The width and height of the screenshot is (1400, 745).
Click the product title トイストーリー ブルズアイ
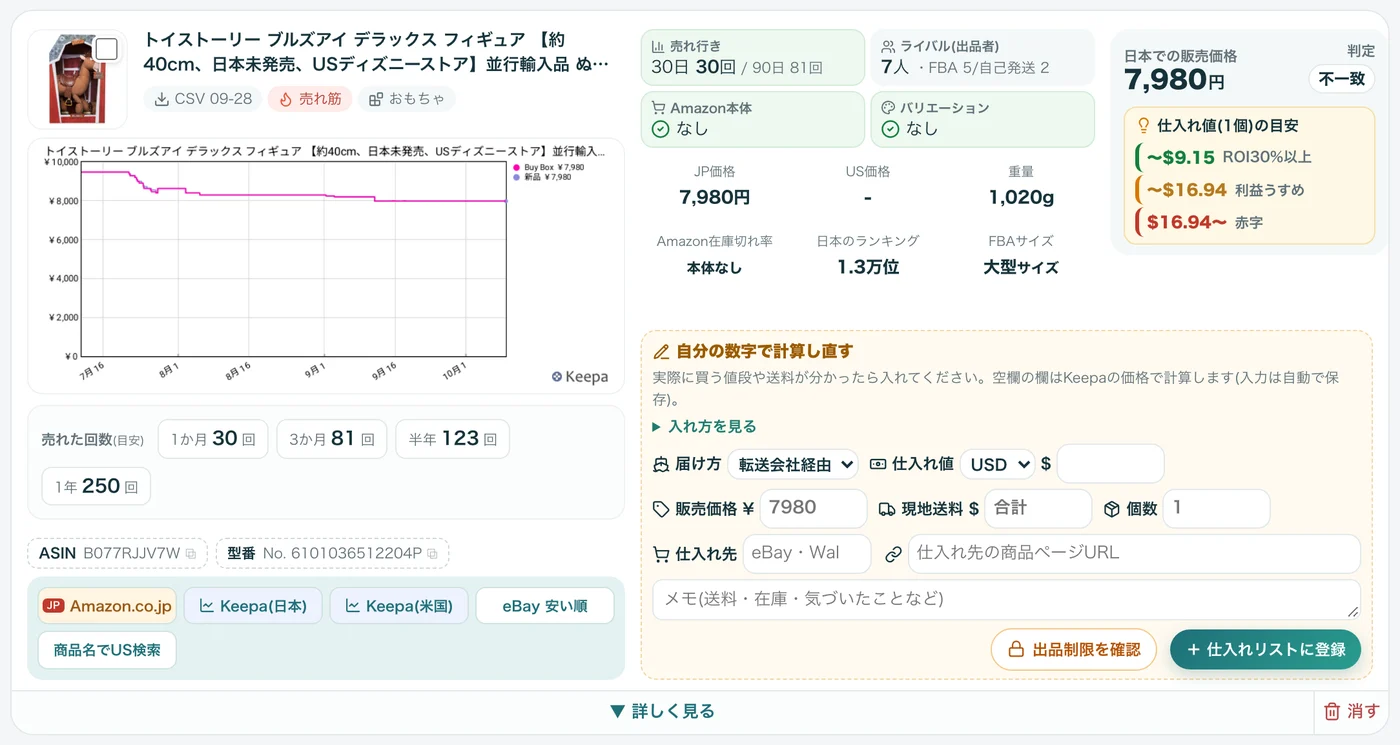pos(376,52)
